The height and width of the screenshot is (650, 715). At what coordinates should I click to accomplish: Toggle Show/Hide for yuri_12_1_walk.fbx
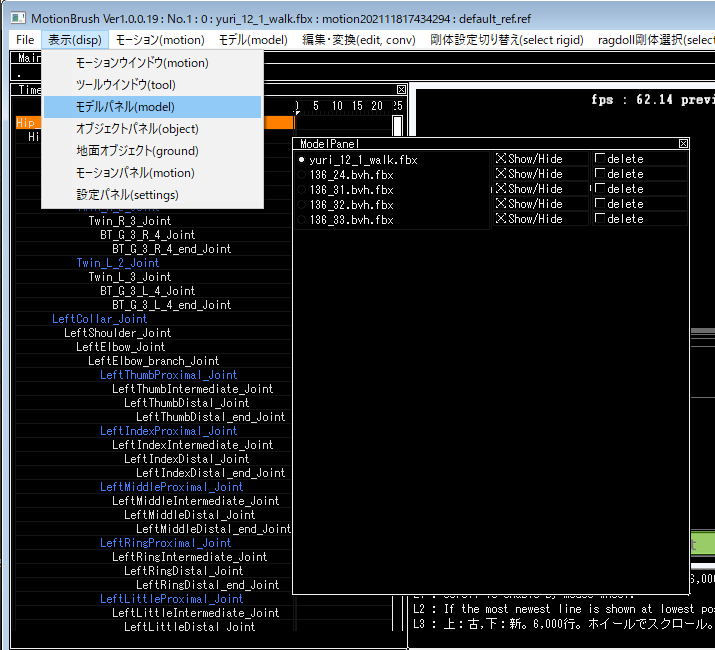point(502,159)
